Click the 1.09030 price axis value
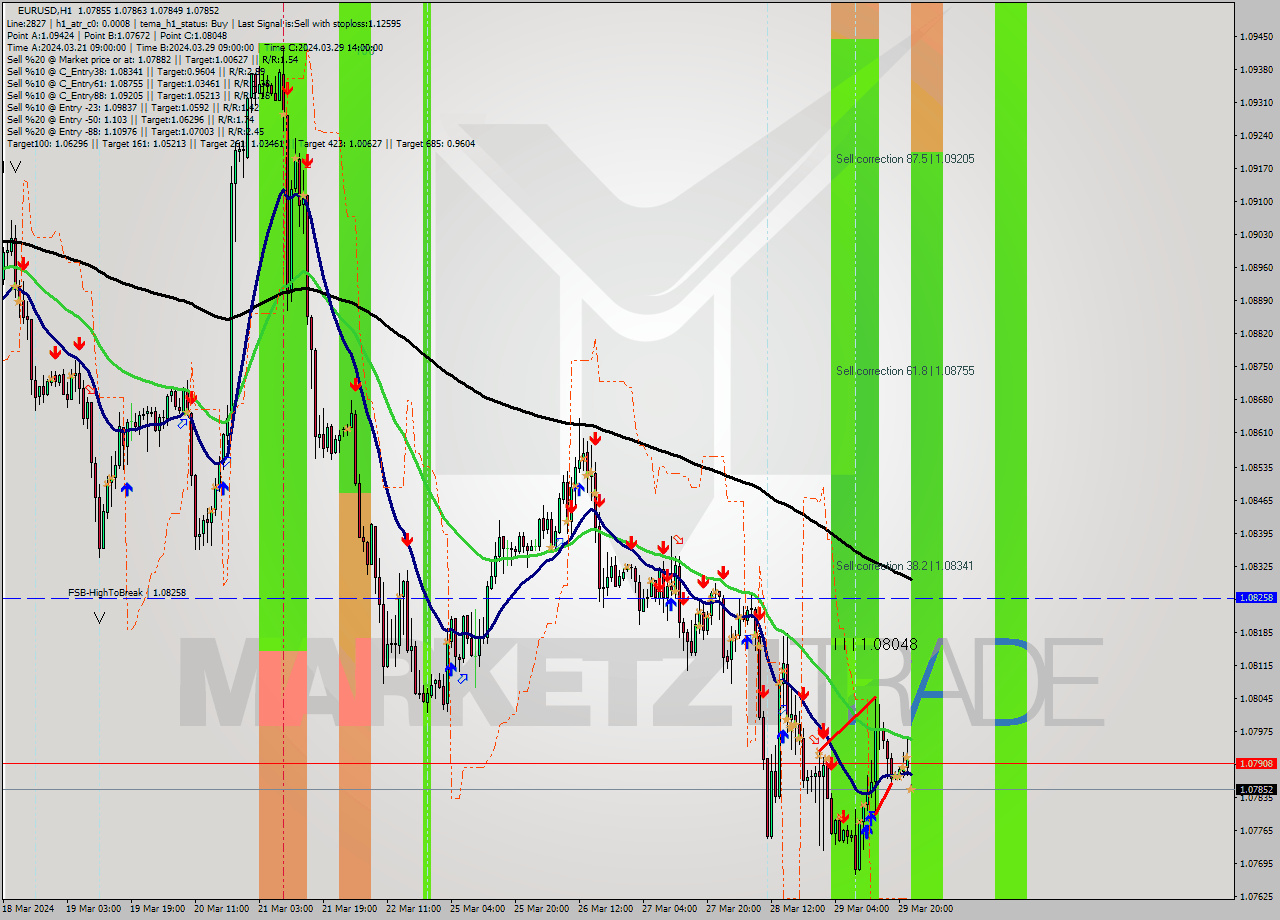This screenshot has width=1280, height=920. coord(1256,234)
